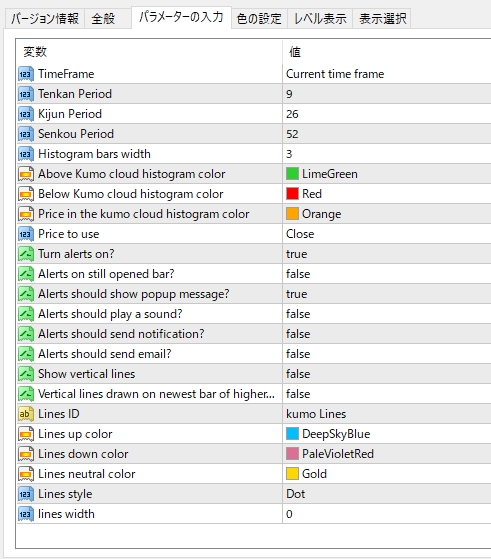Click Alerts should send email icon

pos(26,354)
